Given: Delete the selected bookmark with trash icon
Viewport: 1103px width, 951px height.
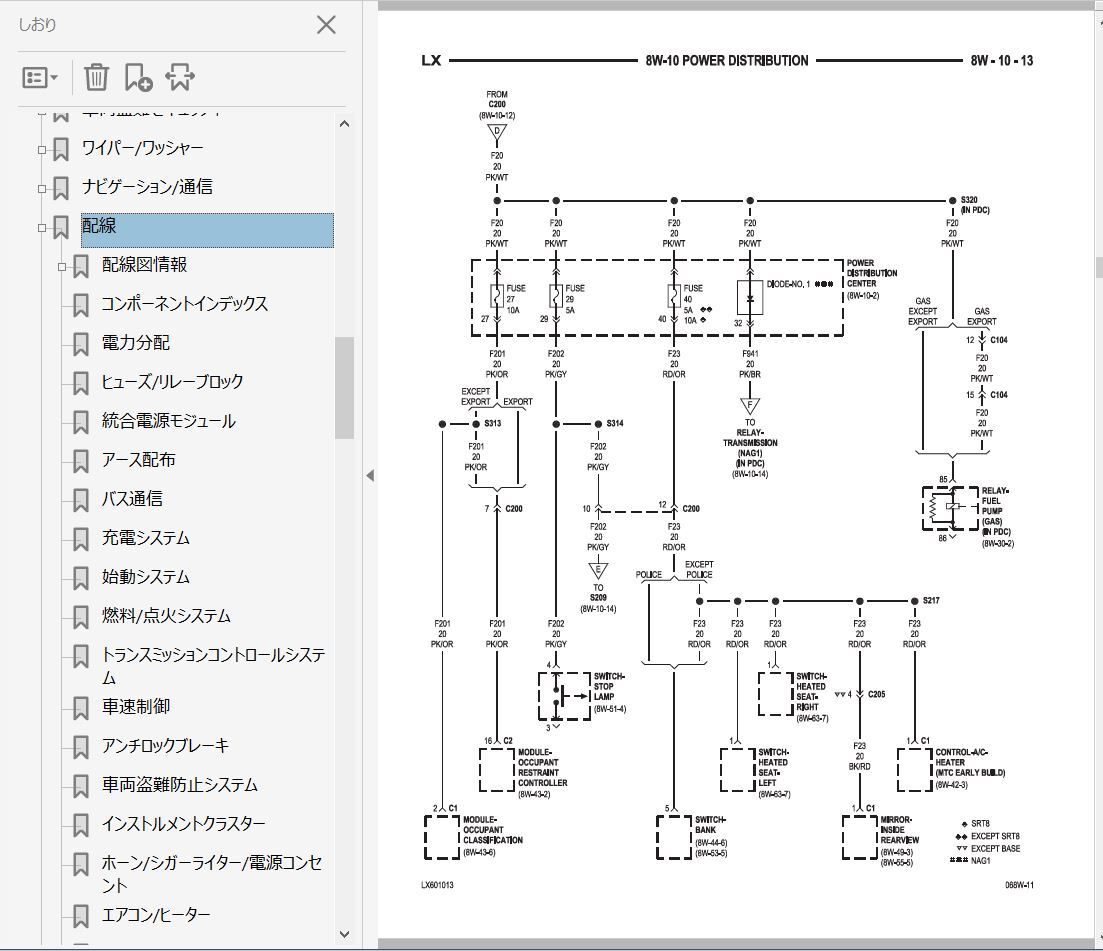Looking at the screenshot, I should [96, 77].
